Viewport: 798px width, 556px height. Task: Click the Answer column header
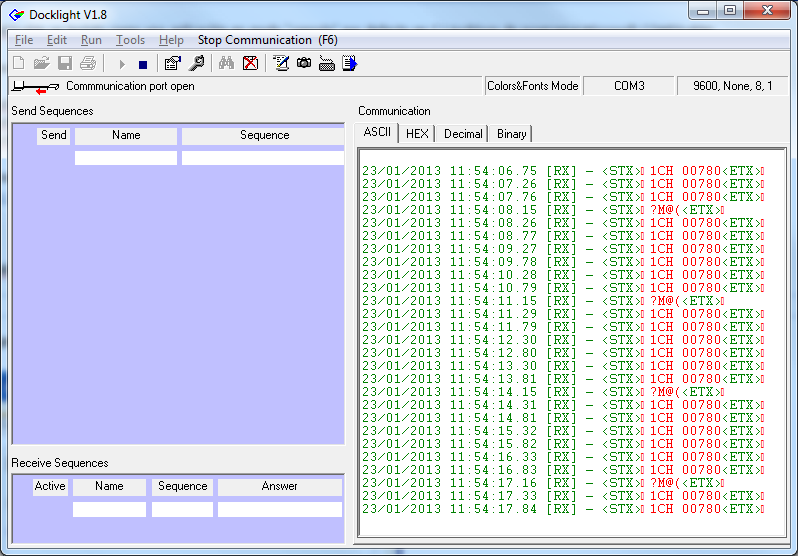click(x=279, y=487)
